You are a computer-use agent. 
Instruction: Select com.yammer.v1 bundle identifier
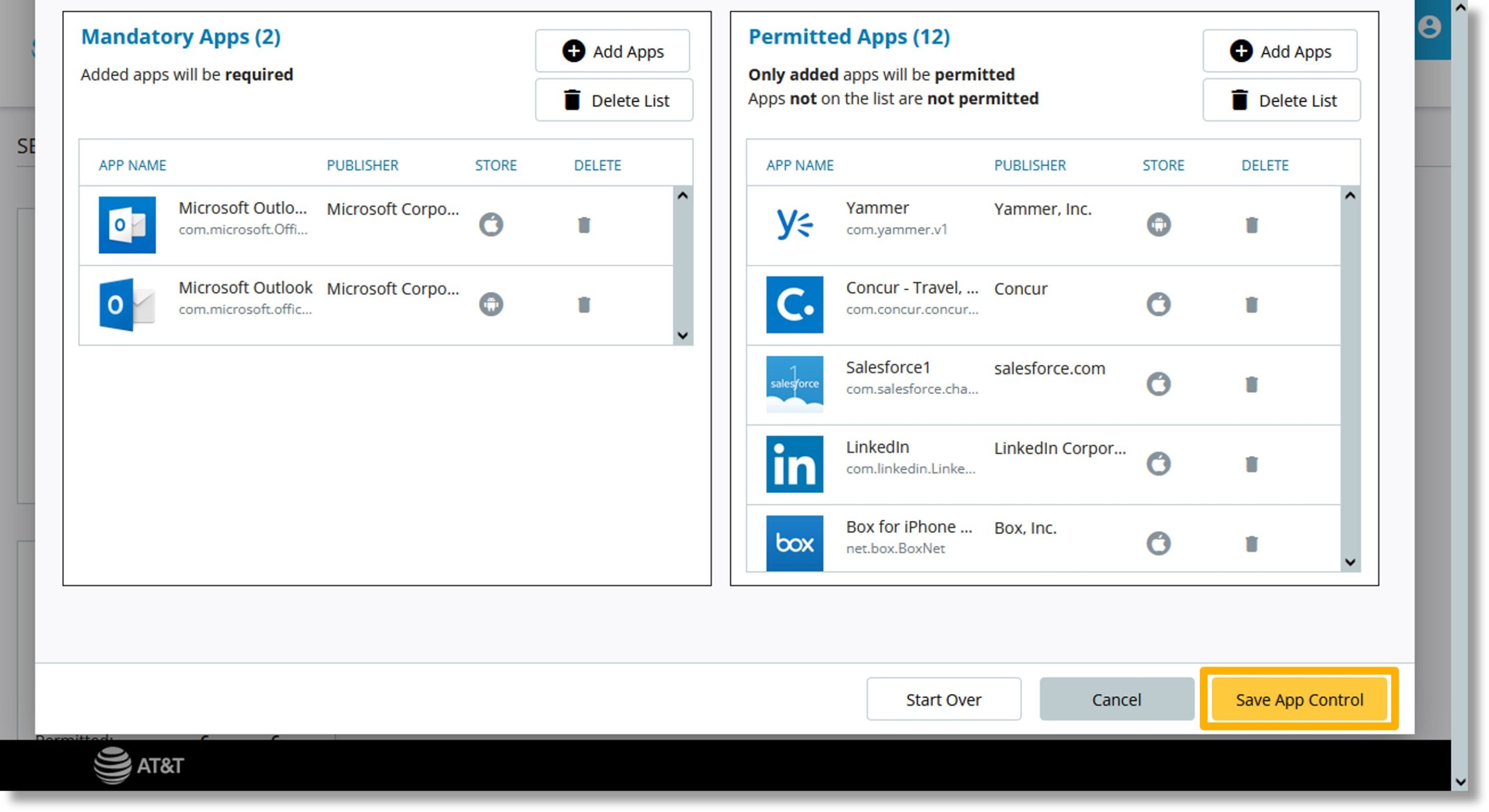coord(896,230)
